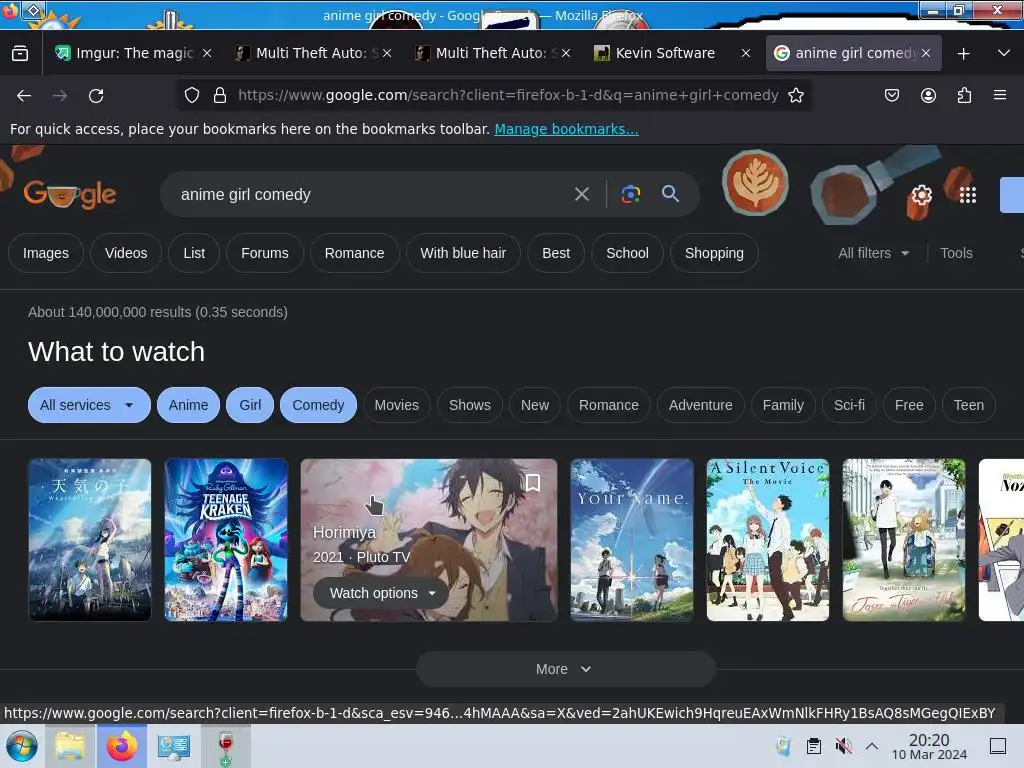This screenshot has width=1024, height=768.
Task: Enable the Movies filter chip
Action: (396, 405)
